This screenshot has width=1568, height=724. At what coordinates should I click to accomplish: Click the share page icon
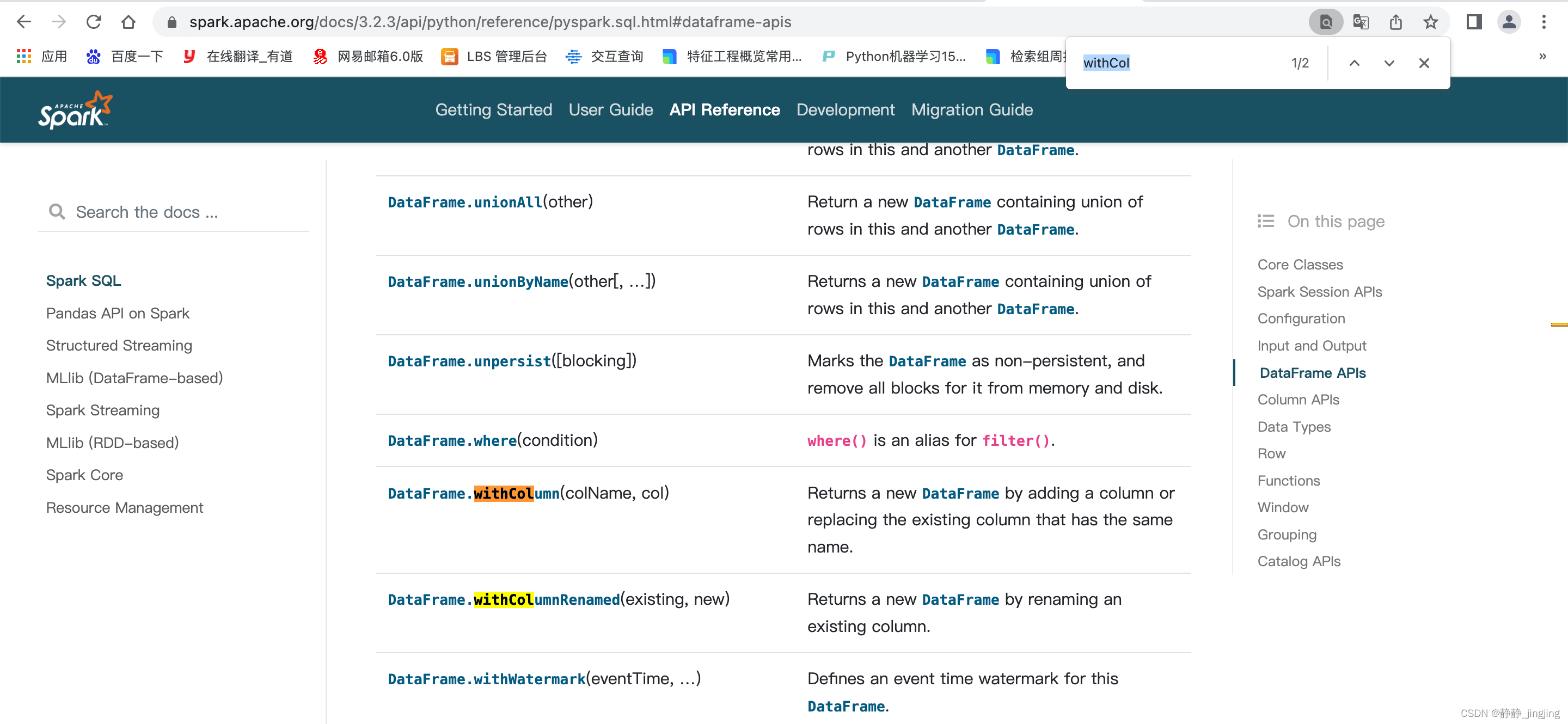click(x=1396, y=22)
